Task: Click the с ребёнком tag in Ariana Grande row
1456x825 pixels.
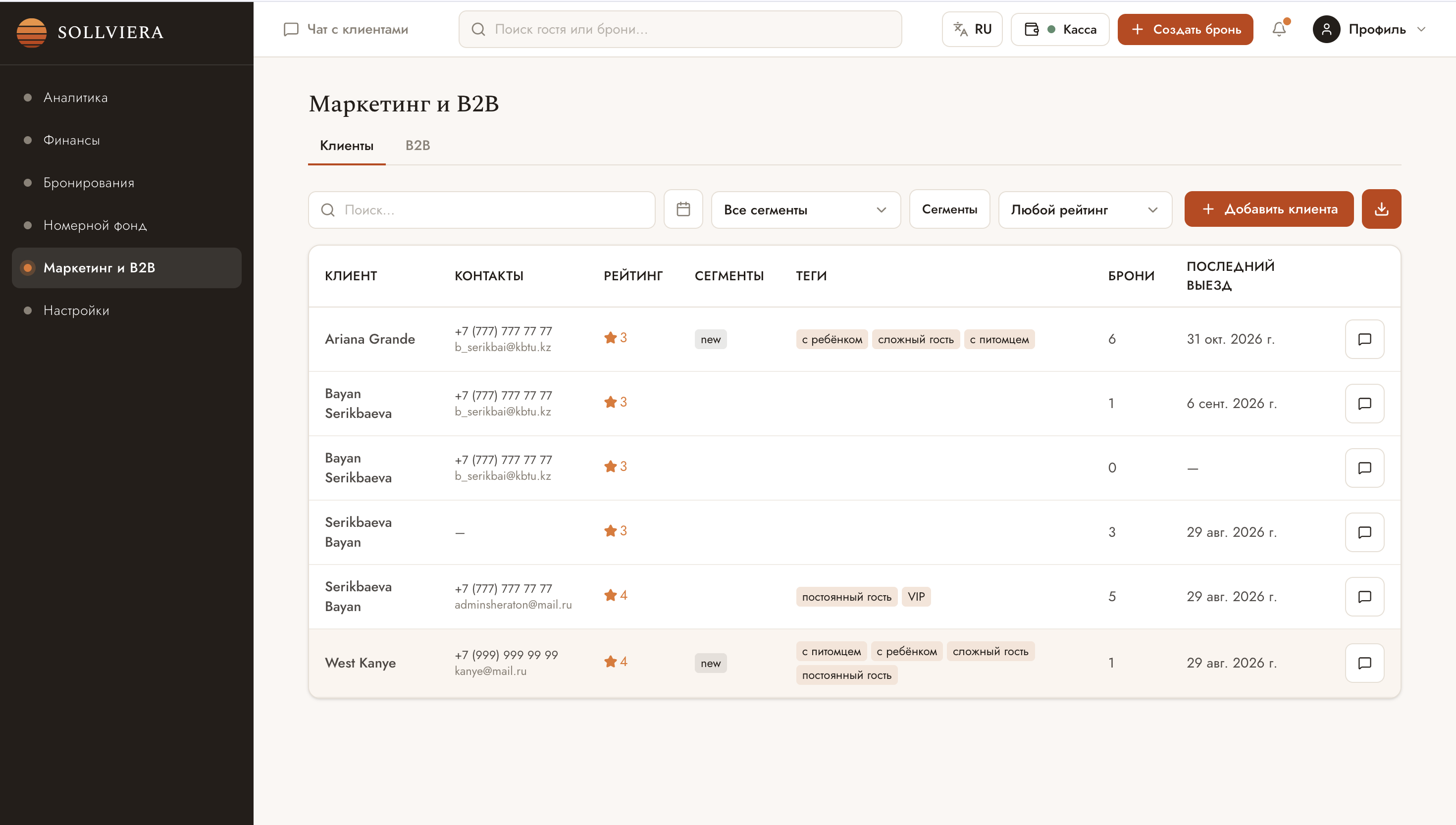Action: (832, 339)
